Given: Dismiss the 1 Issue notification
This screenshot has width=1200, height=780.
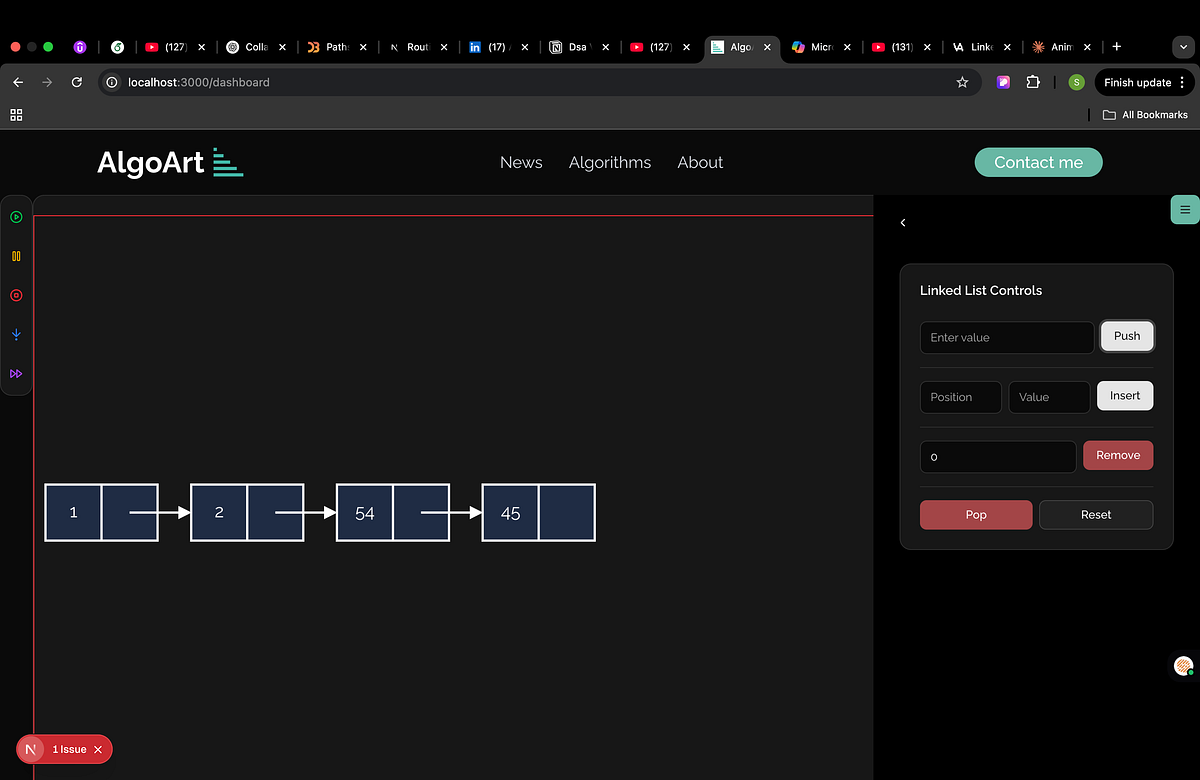Looking at the screenshot, I should click(x=97, y=749).
